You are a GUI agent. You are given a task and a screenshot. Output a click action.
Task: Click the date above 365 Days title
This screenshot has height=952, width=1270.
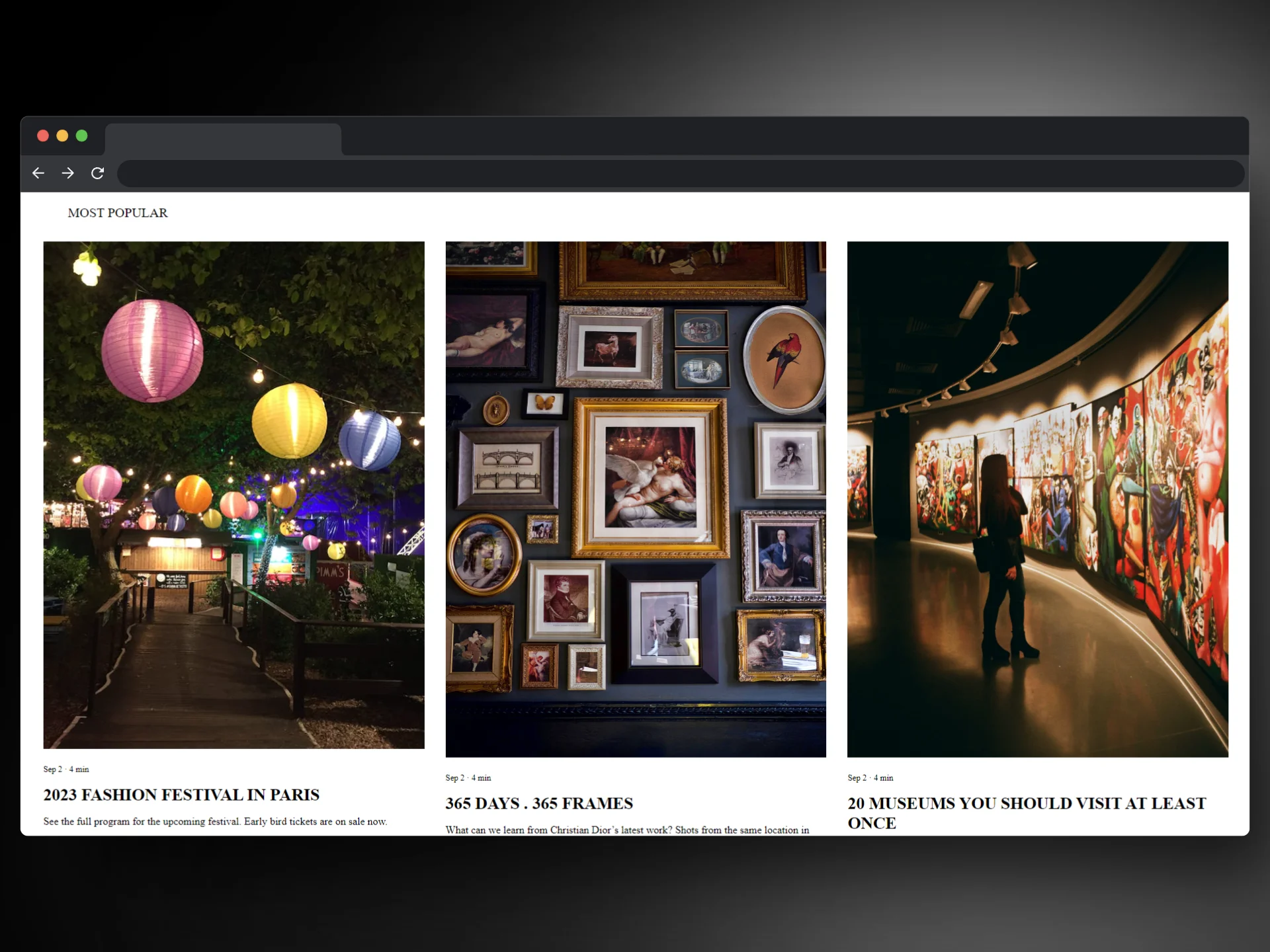tap(468, 777)
